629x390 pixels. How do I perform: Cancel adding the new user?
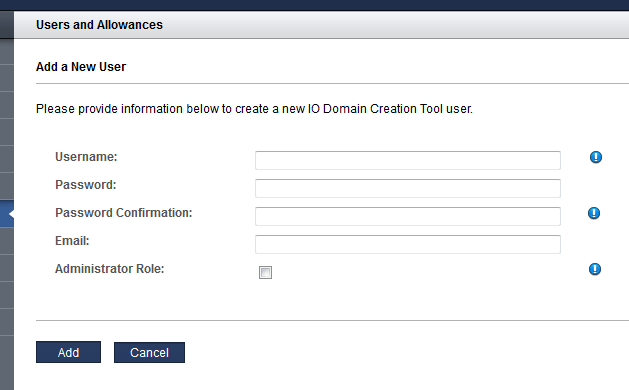tap(149, 352)
